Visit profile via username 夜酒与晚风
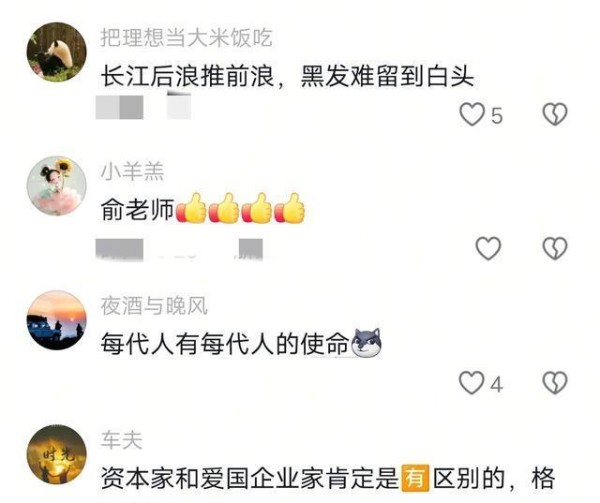 154,306
